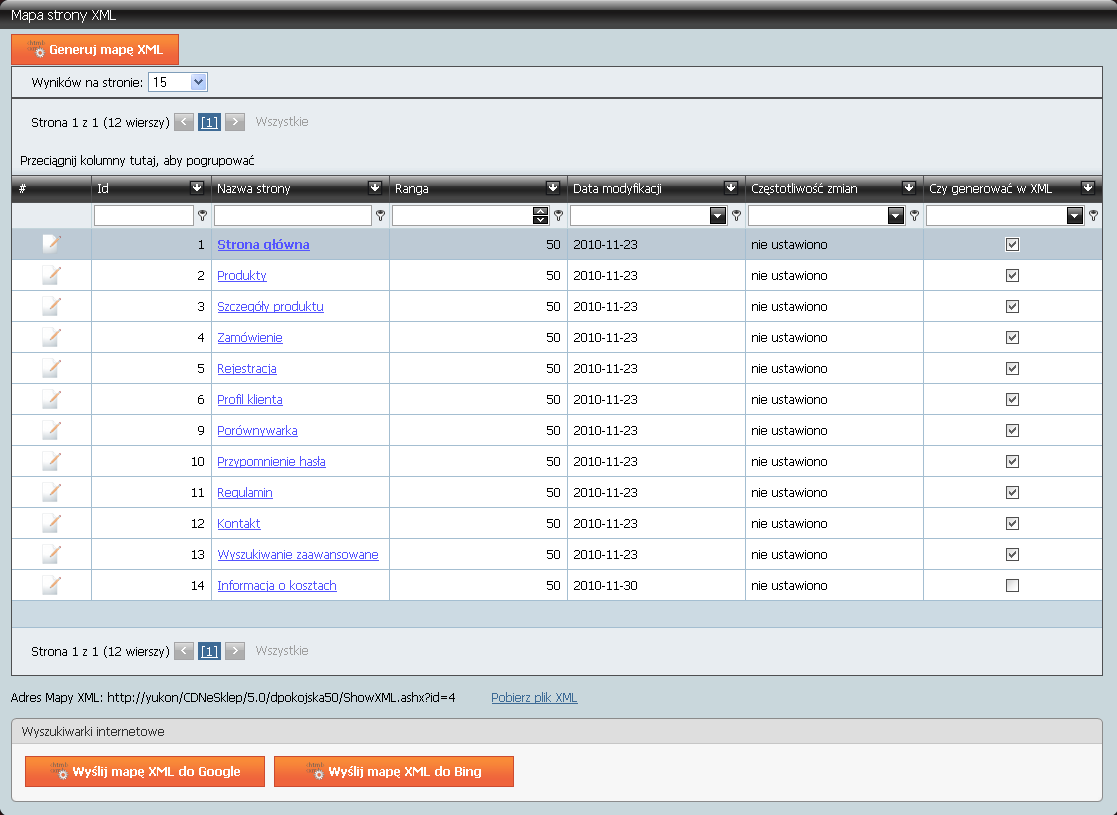Uncheck XML generation for Rejestracja
Image resolution: width=1117 pixels, height=815 pixels.
pos(1012,368)
